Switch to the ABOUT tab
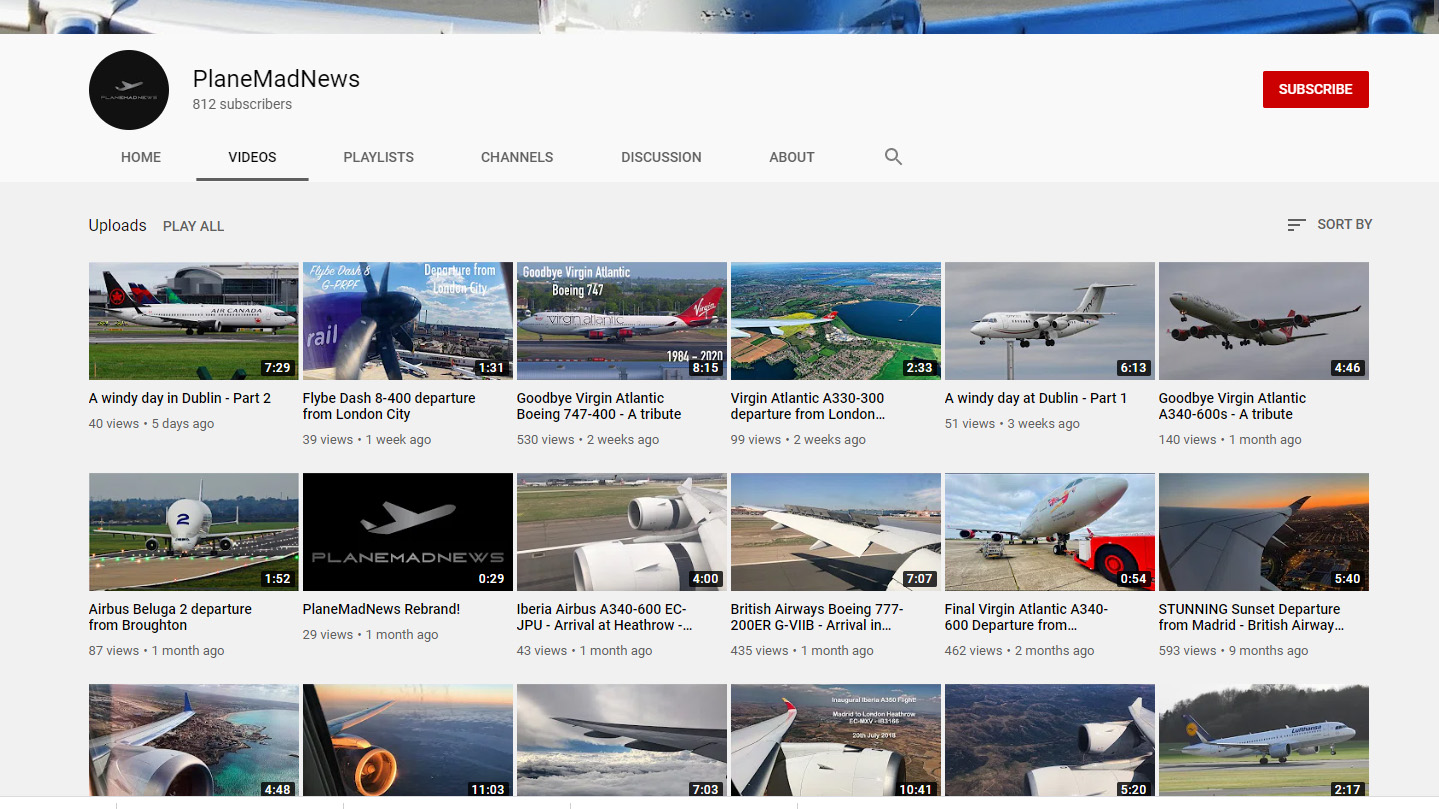Viewport: 1439px width, 809px height. 792,157
